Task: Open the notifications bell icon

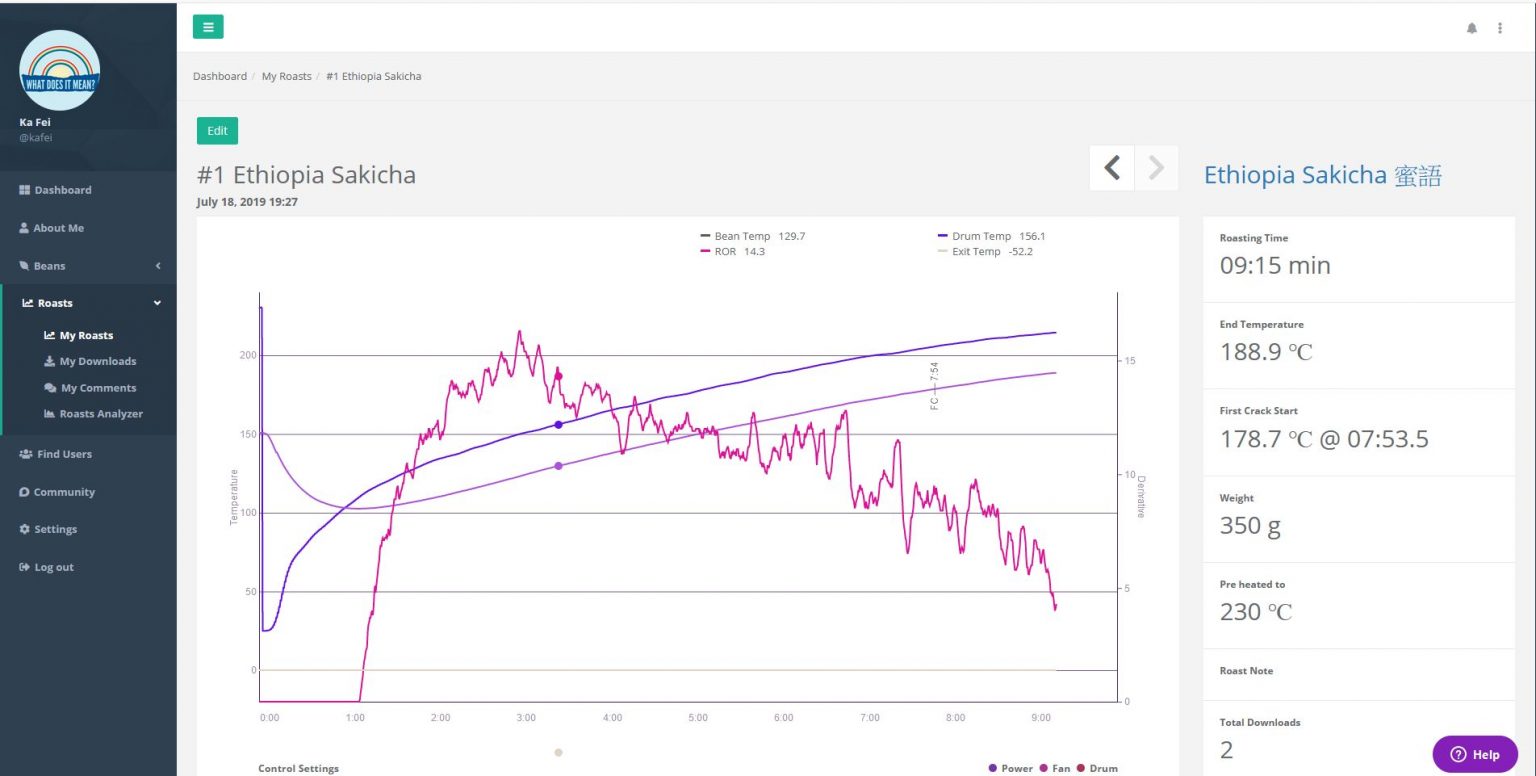Action: point(1472,28)
